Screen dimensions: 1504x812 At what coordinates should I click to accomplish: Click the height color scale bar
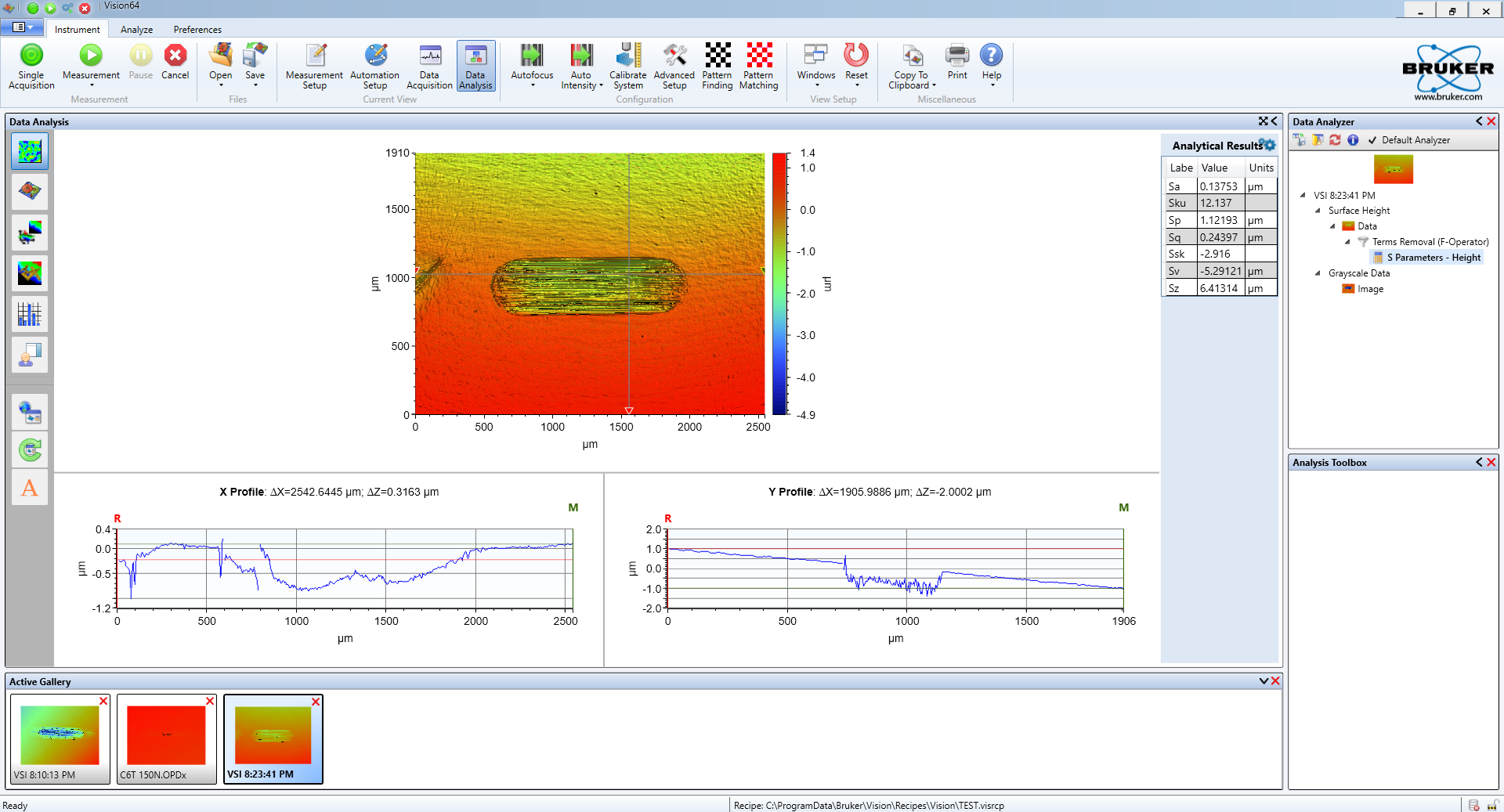[x=779, y=283]
